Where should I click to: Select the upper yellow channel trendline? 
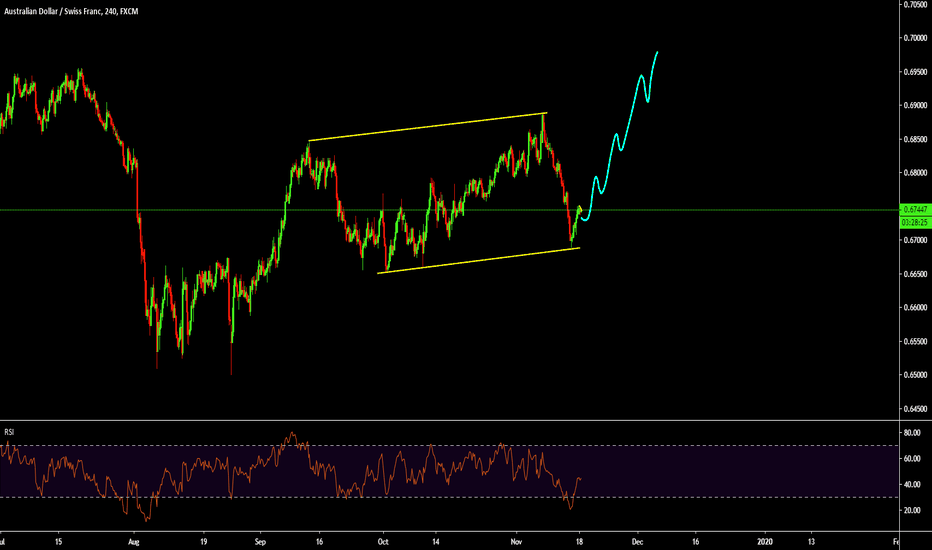point(420,127)
